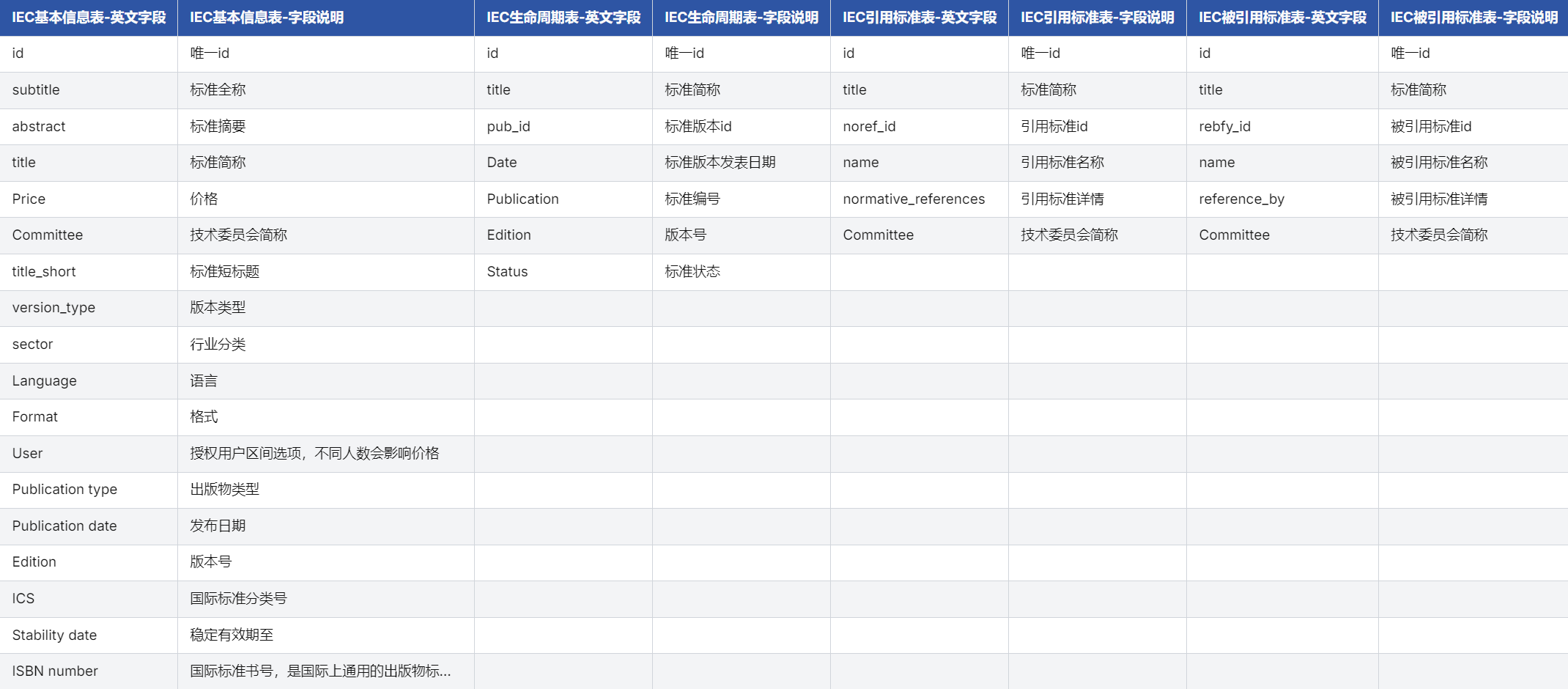Select the '标准状态' cell
Viewport: 1568px width, 689px height.
pyautogui.click(x=742, y=272)
